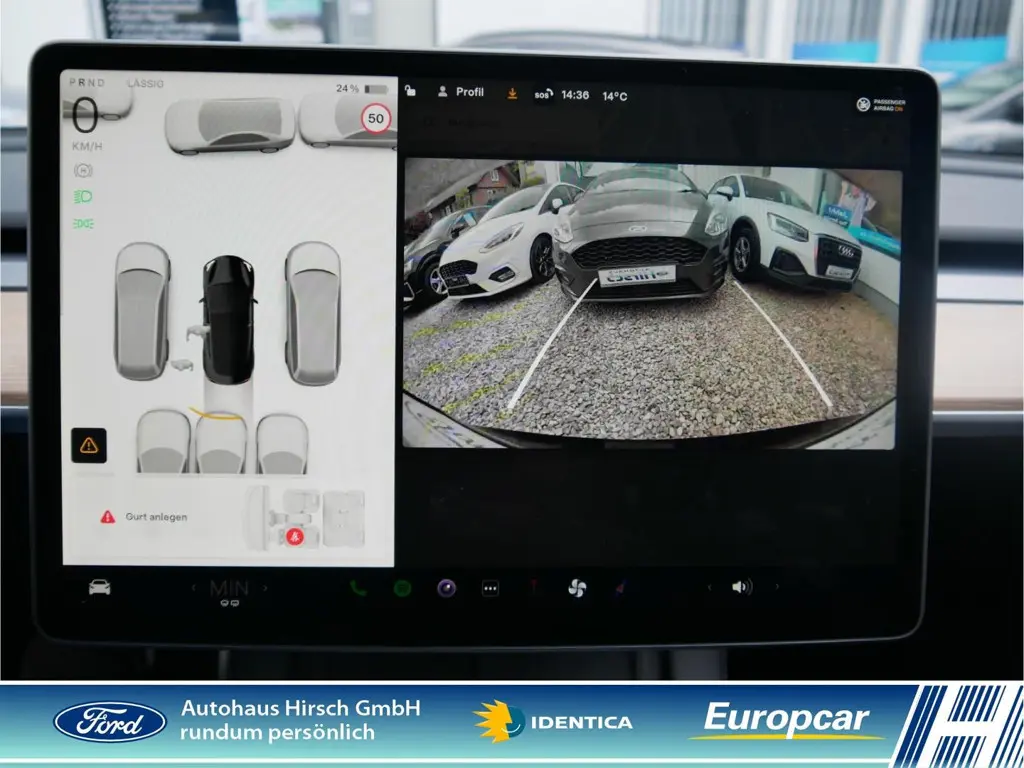This screenshot has width=1024, height=768.
Task: Lower volume with left chevron
Action: coord(710,588)
